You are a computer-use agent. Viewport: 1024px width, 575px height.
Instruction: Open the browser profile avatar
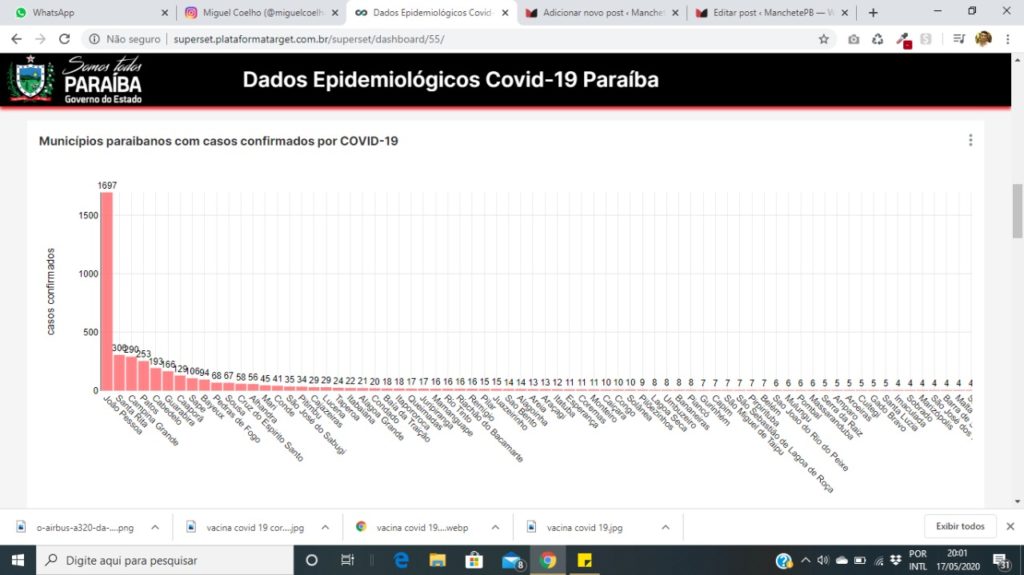(983, 39)
